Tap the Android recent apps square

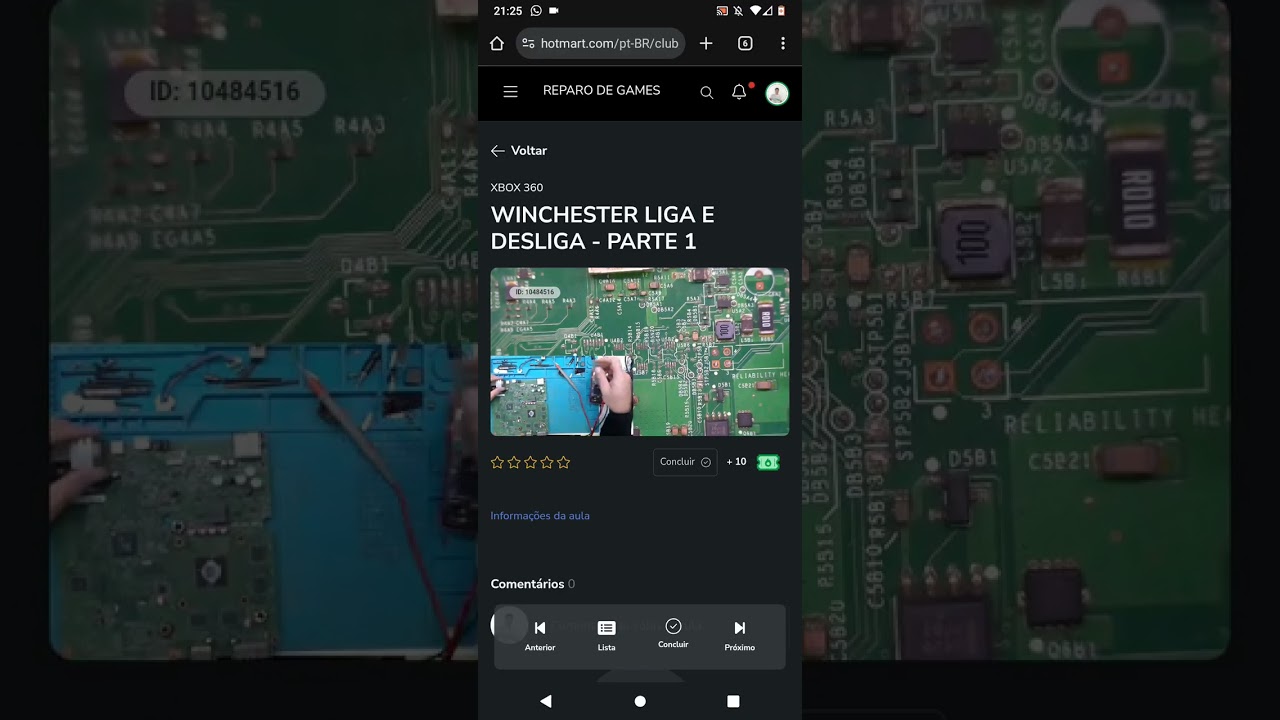point(733,701)
